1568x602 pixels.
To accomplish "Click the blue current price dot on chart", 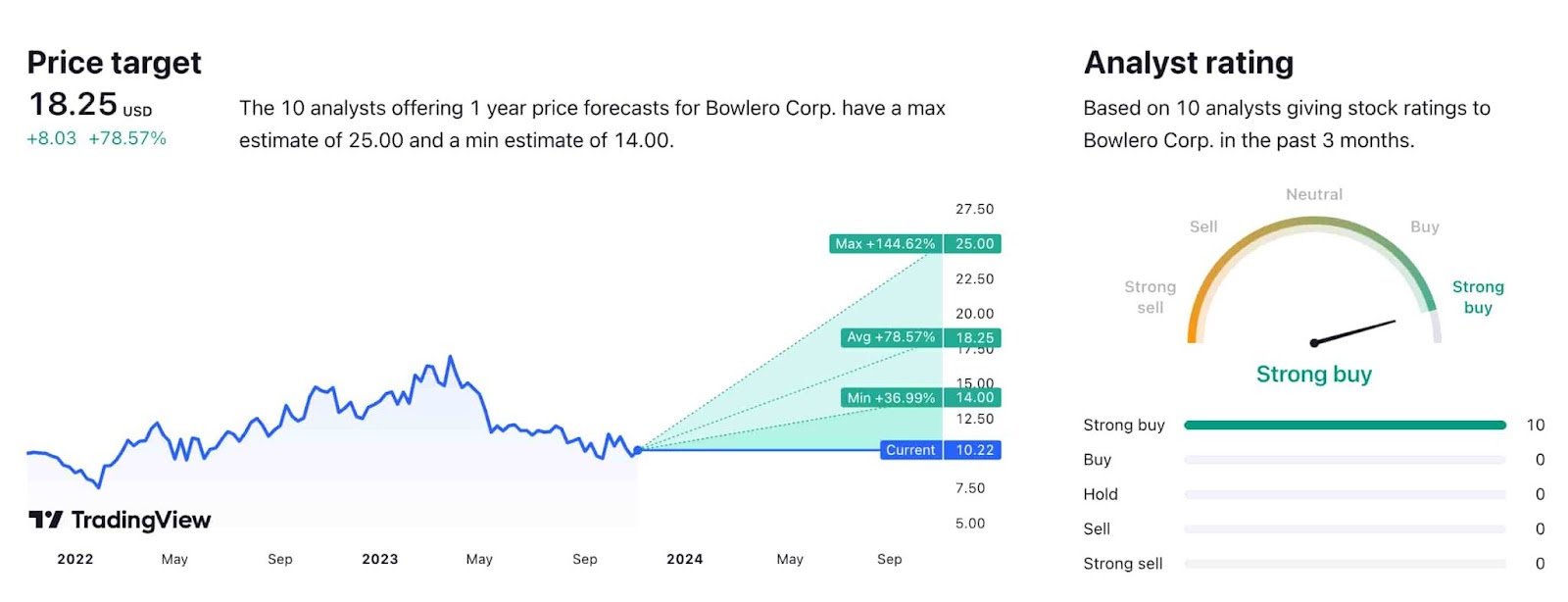I will coord(638,450).
